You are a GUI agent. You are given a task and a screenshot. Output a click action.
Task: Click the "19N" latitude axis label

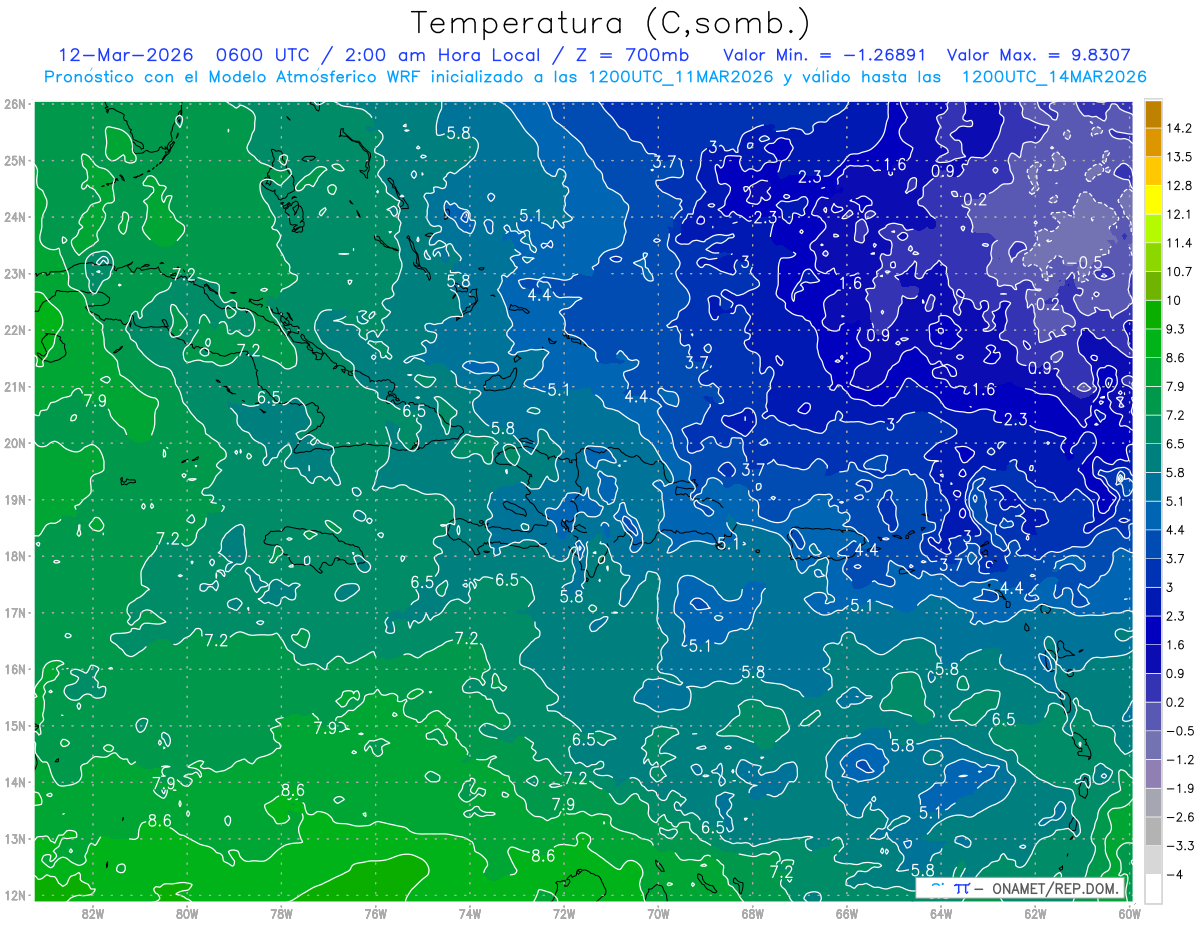coord(15,499)
